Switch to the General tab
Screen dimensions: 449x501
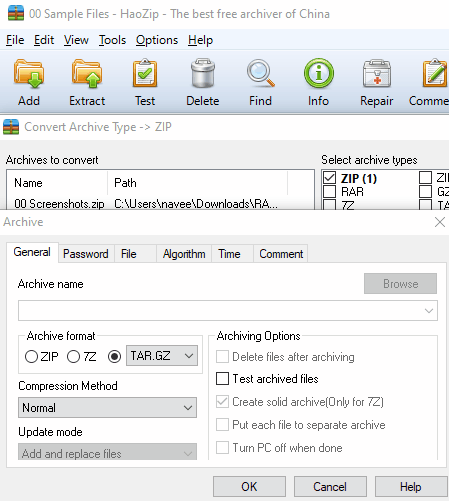(32, 252)
